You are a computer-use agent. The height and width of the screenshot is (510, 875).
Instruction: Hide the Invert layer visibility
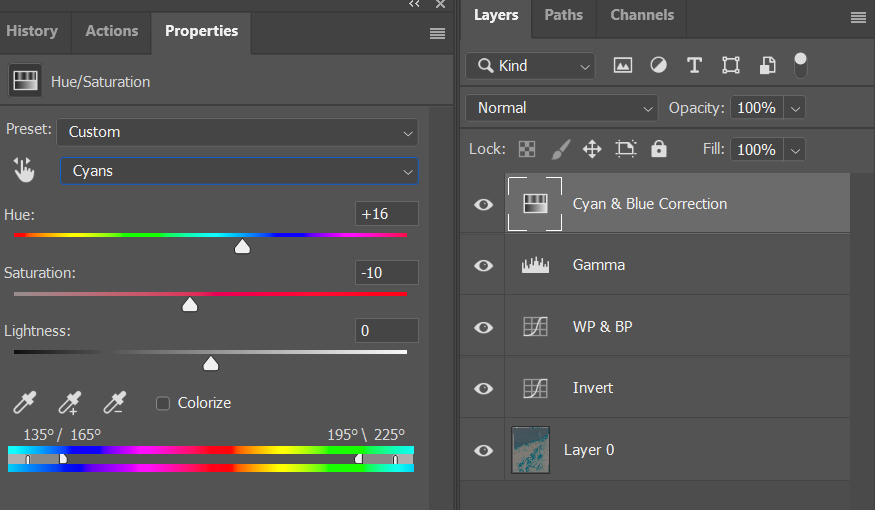point(484,388)
